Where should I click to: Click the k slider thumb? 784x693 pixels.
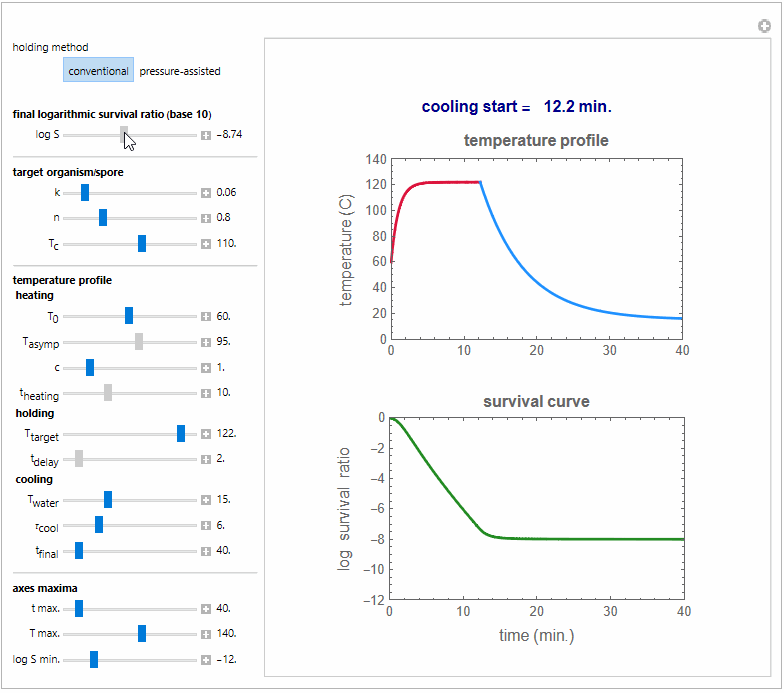tap(85, 192)
